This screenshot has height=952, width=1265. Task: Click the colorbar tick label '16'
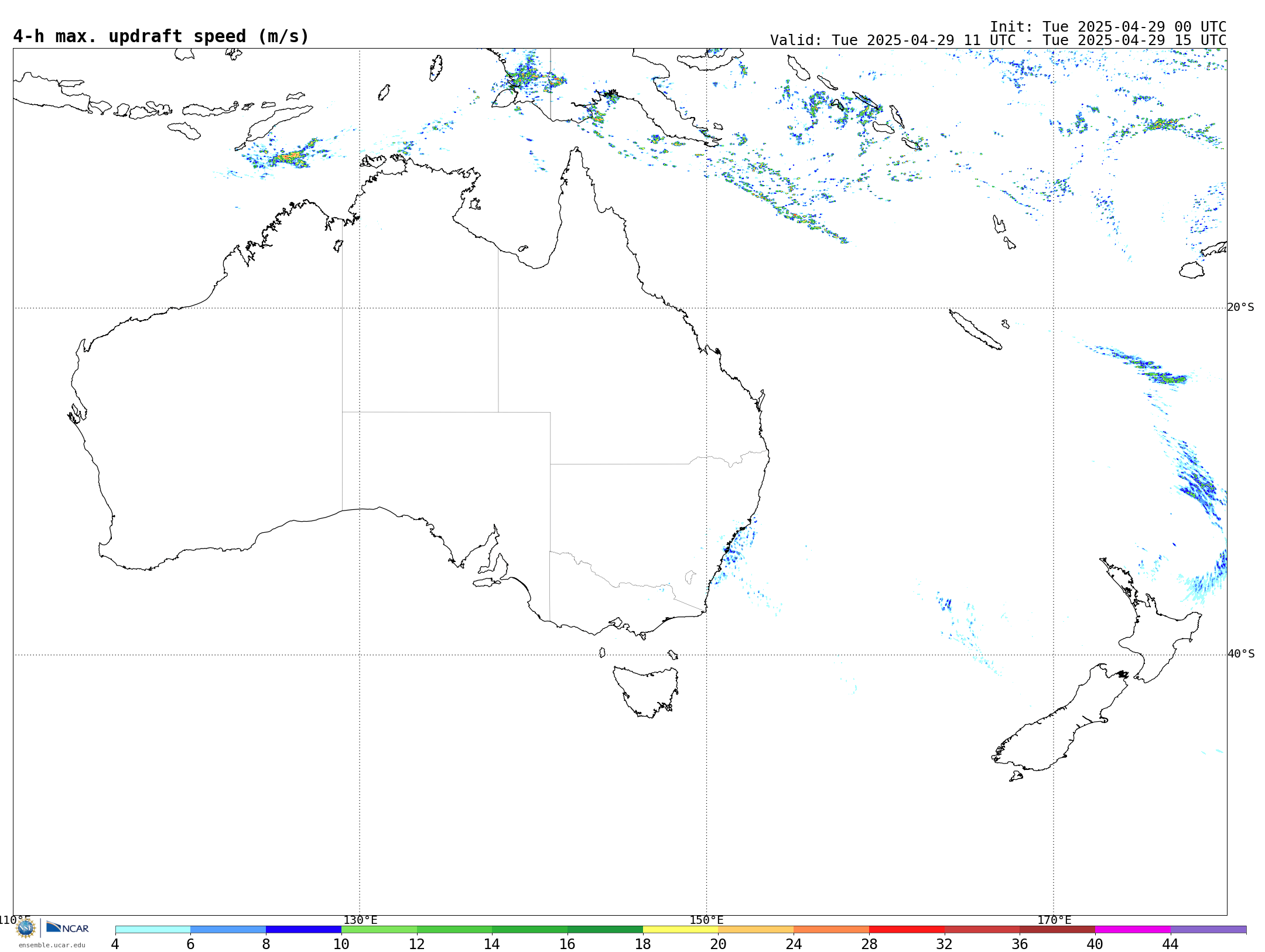click(x=567, y=944)
